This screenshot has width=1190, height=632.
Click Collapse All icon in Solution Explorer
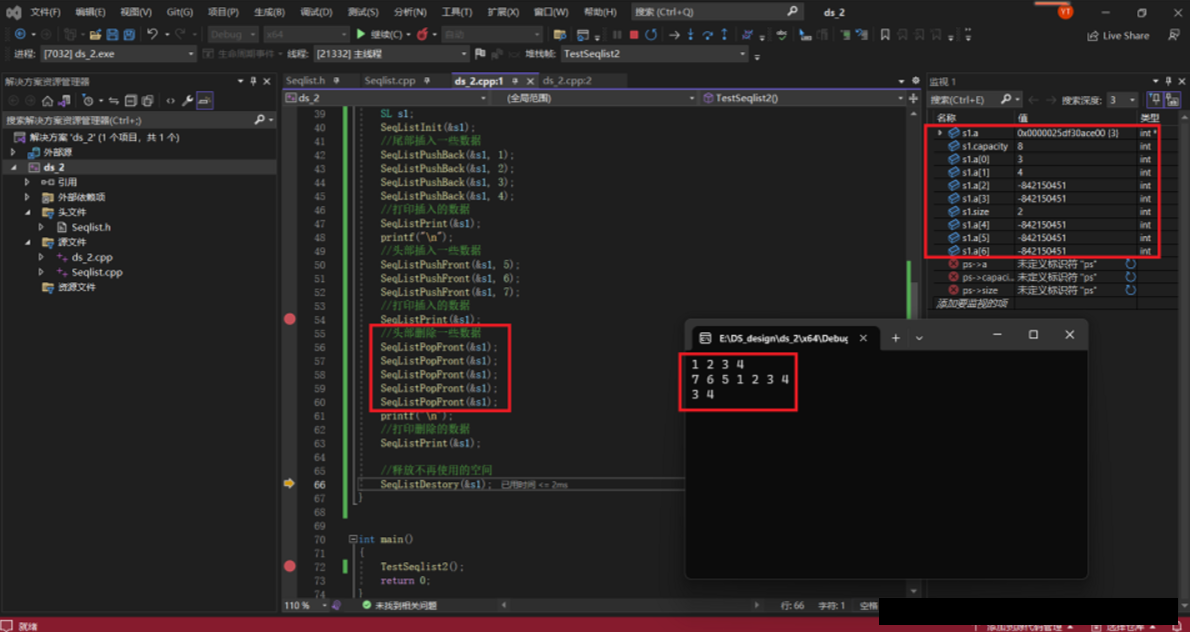[131, 101]
